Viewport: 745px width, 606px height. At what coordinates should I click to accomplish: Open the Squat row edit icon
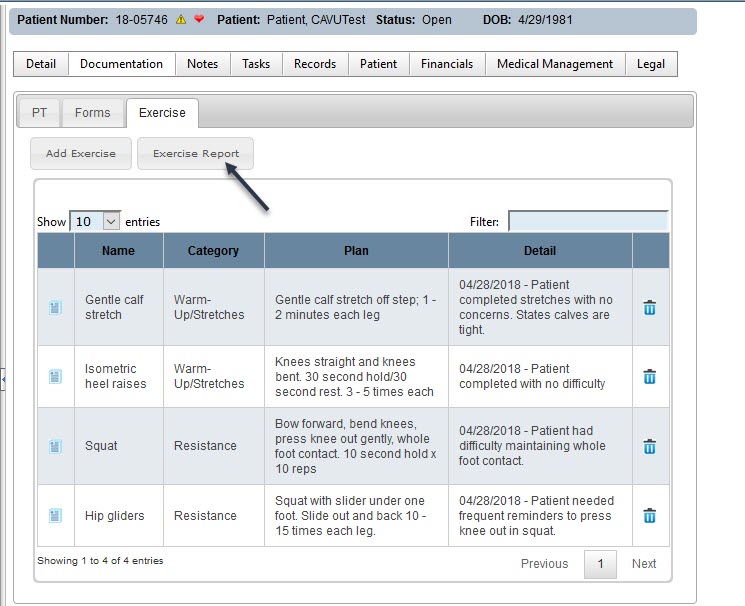55,446
